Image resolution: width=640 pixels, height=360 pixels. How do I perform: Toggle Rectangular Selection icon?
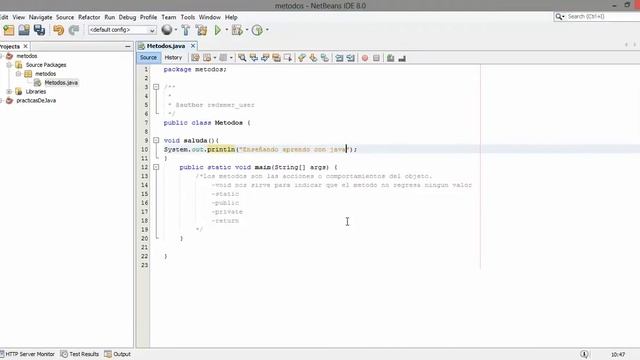(288, 58)
